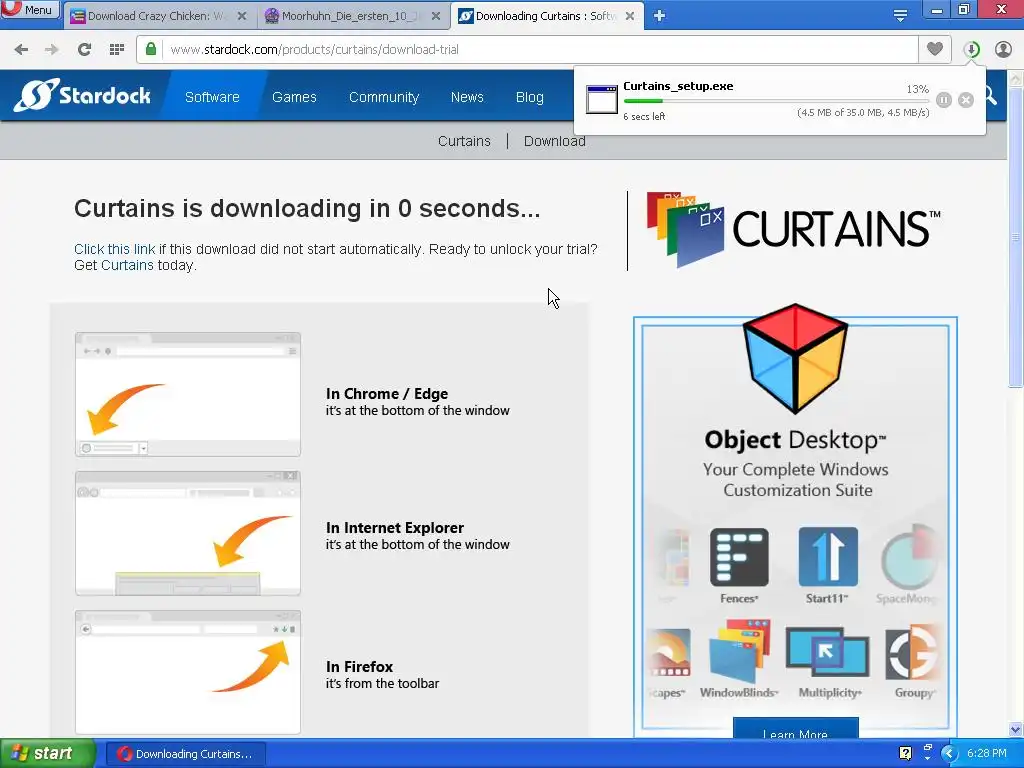Image resolution: width=1024 pixels, height=768 pixels.
Task: Expand hidden tray icons arrow
Action: 949,753
